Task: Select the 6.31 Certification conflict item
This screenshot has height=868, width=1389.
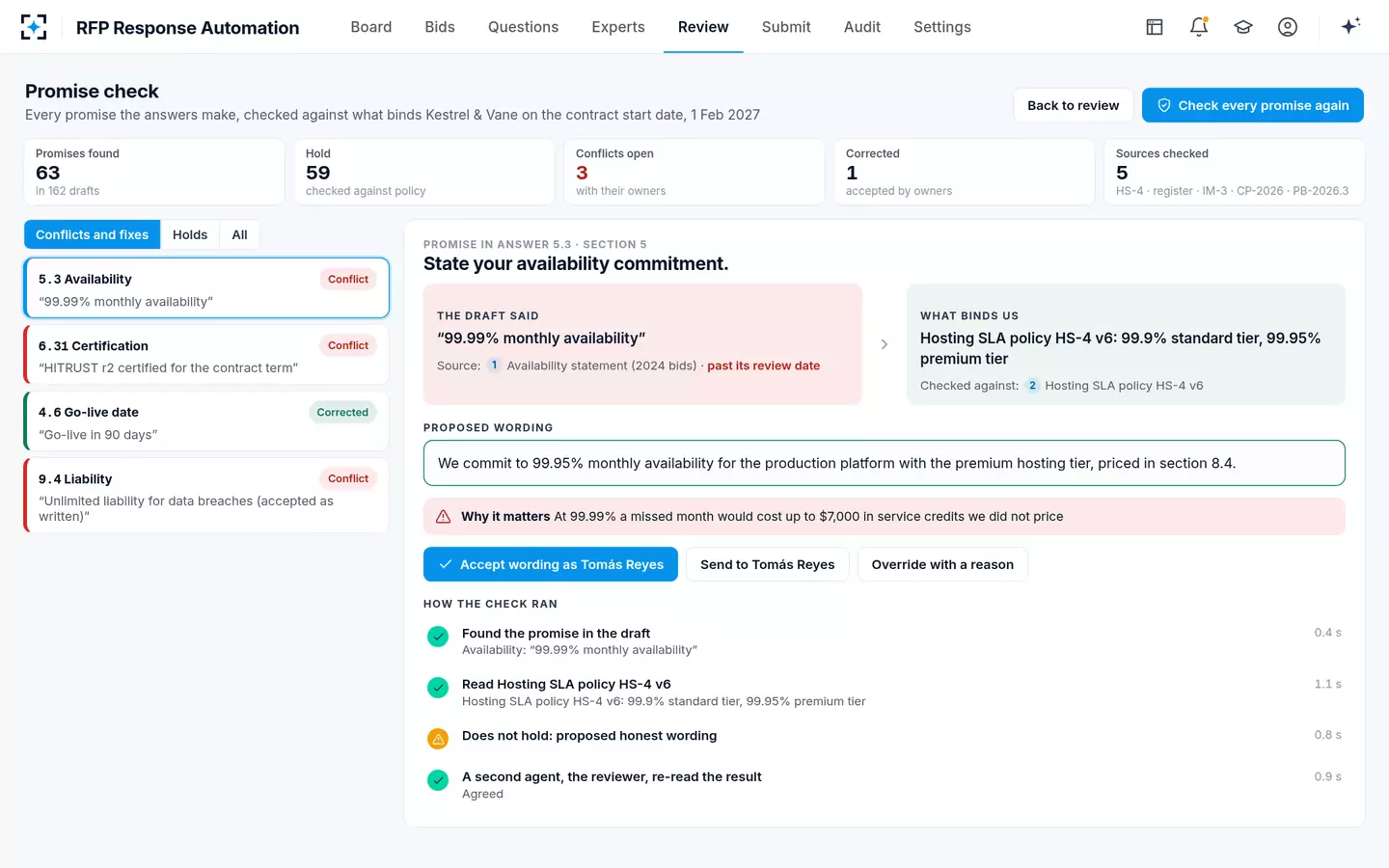Action: coord(206,354)
